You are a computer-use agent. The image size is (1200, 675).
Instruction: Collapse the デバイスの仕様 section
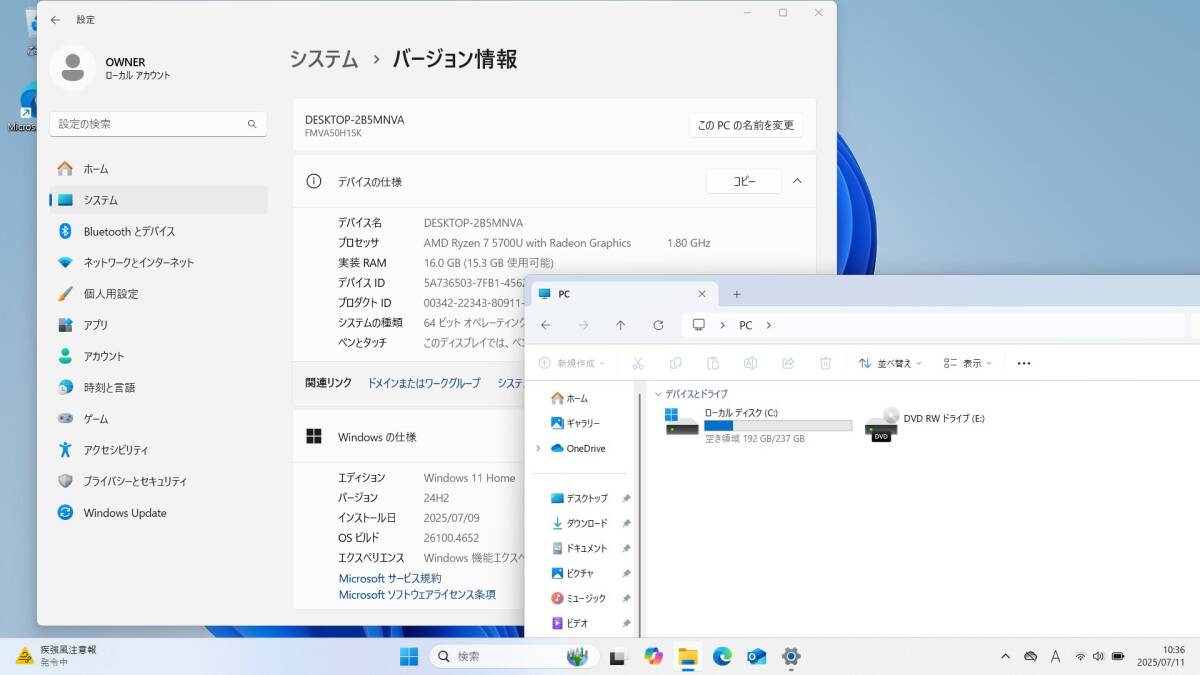797,181
